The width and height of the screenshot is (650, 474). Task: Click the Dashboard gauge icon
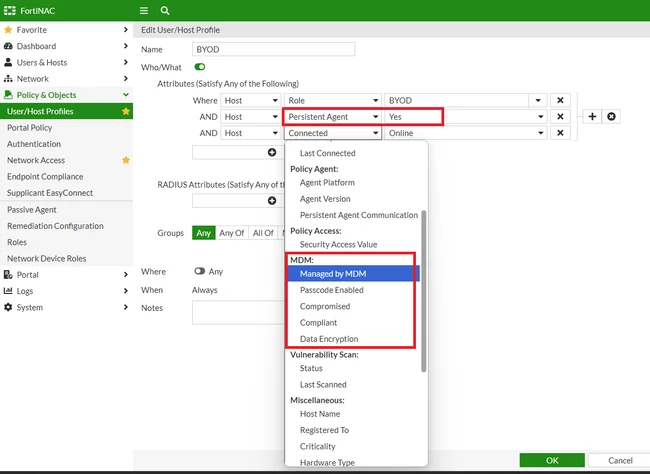(x=8, y=46)
